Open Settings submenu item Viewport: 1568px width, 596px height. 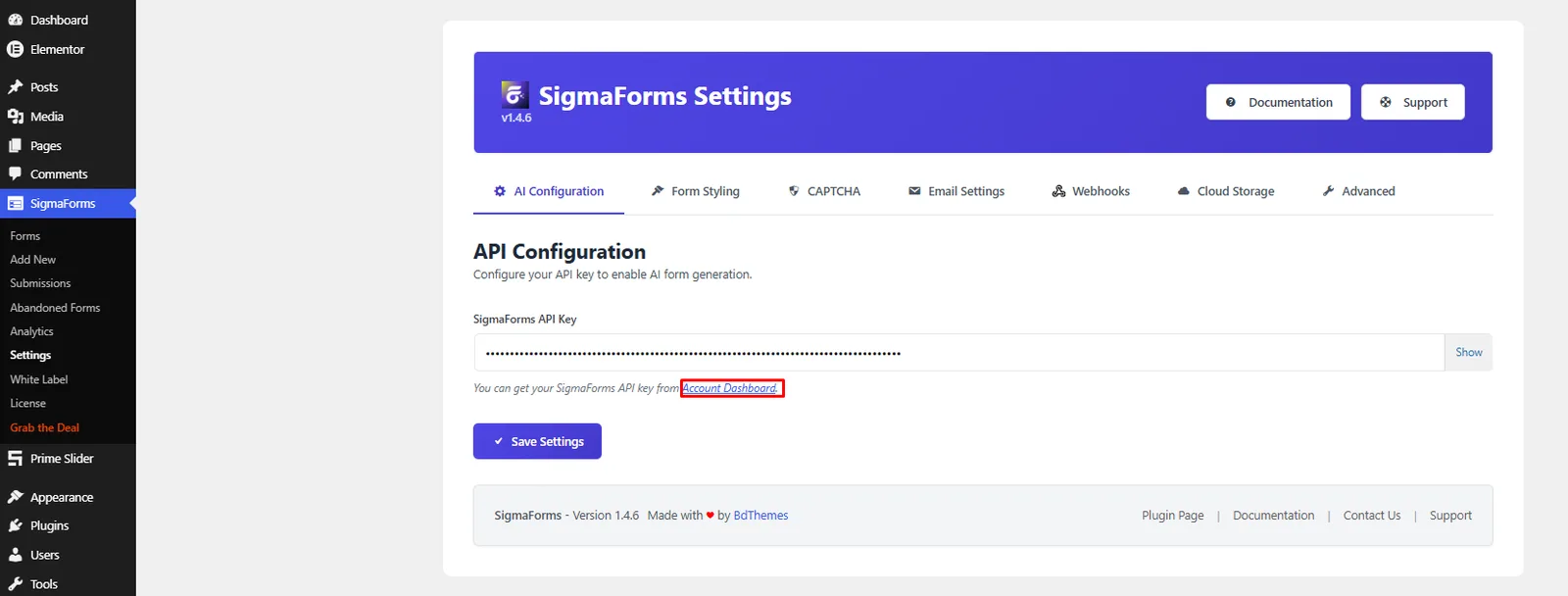[x=30, y=355]
